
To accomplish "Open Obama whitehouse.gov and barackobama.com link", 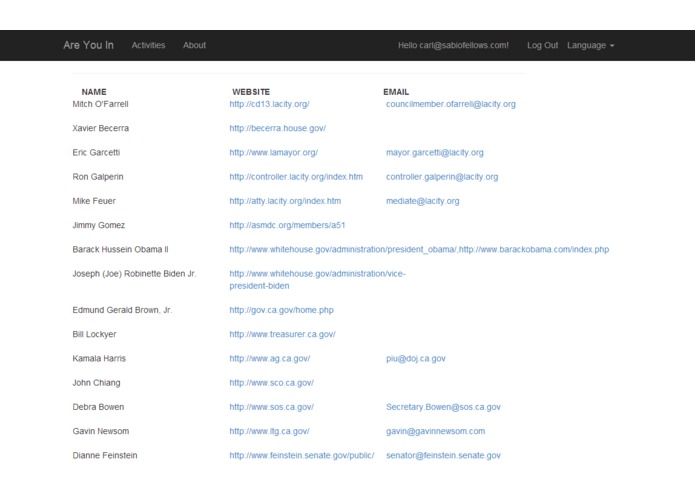I will (419, 249).
